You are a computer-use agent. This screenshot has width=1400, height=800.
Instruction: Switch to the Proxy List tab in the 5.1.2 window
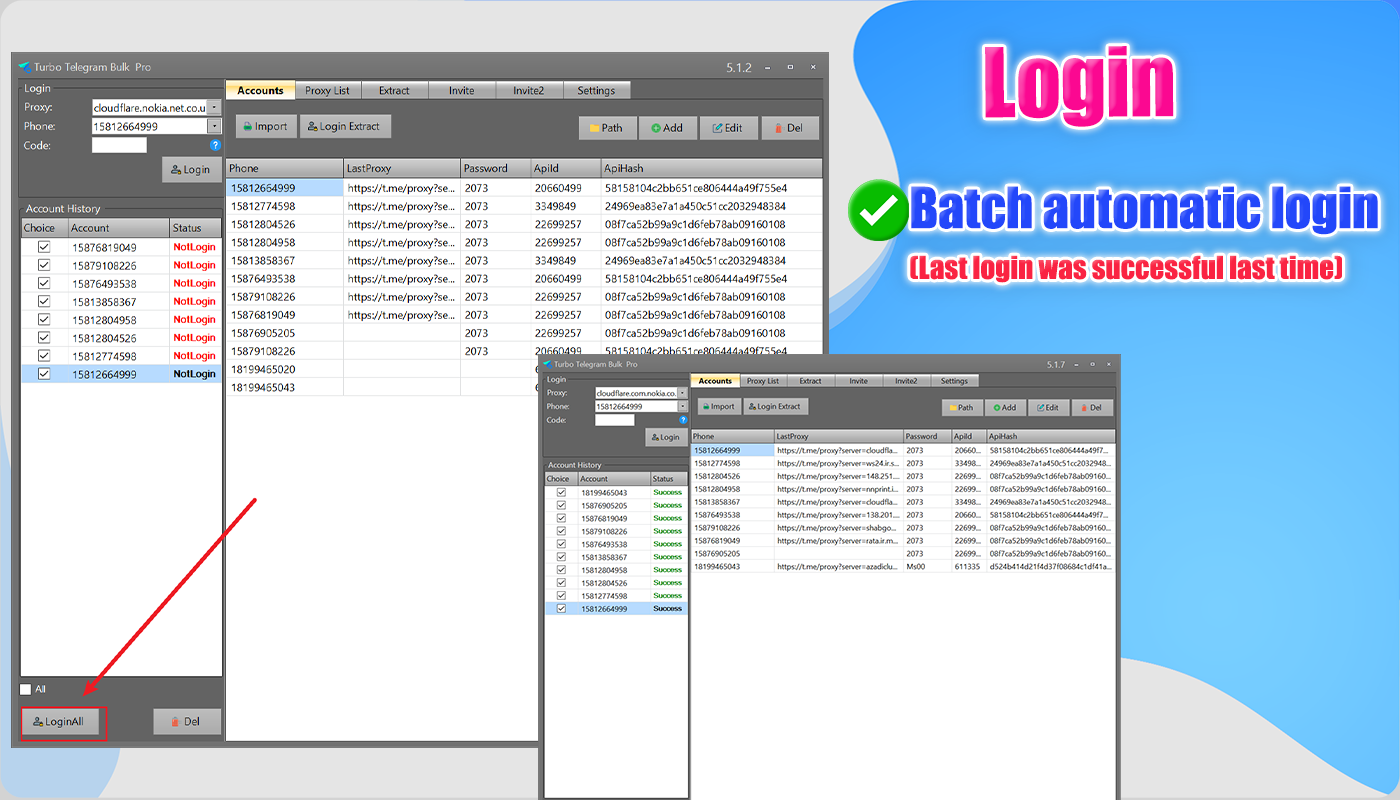(328, 91)
